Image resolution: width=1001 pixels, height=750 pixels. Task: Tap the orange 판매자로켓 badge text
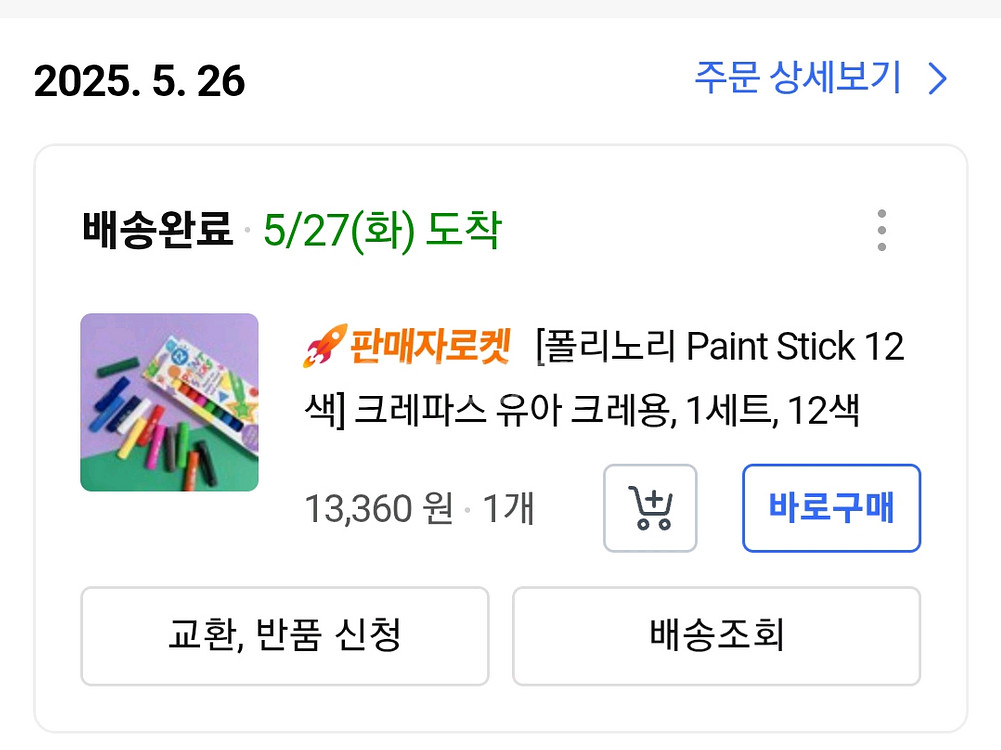pos(430,348)
